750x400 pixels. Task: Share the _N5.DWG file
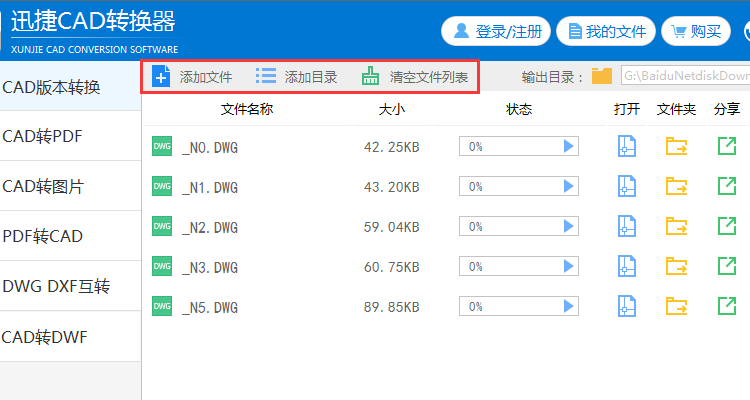click(727, 306)
